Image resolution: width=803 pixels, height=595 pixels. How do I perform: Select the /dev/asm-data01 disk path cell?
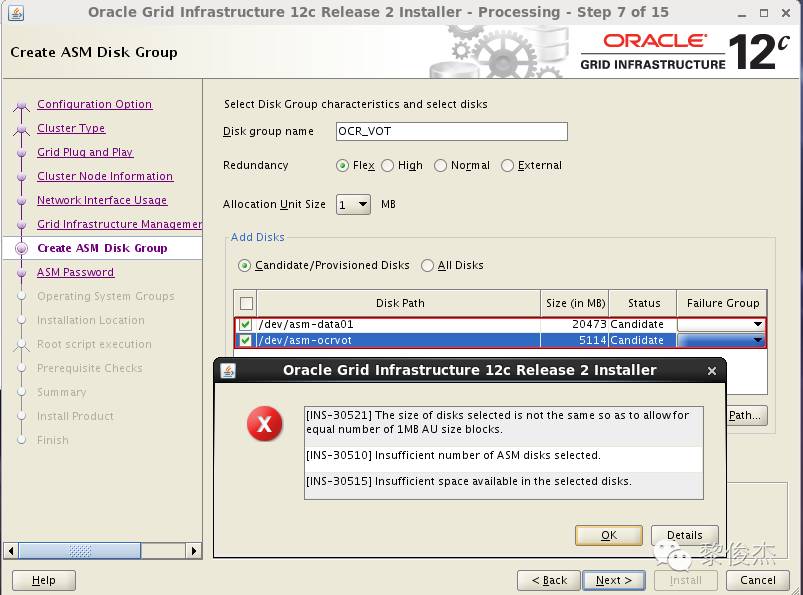click(x=399, y=325)
